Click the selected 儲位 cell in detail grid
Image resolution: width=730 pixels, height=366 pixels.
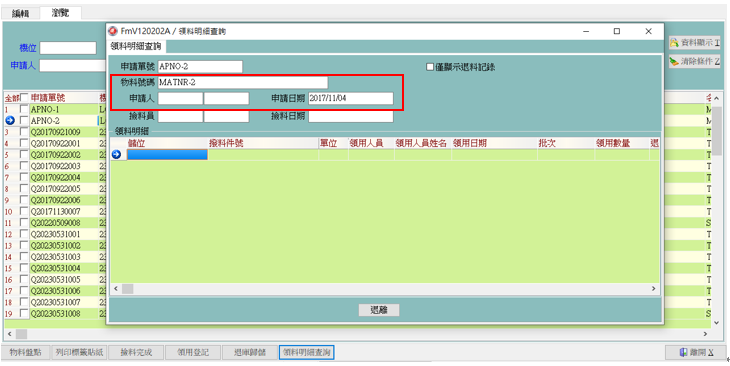pos(167,155)
